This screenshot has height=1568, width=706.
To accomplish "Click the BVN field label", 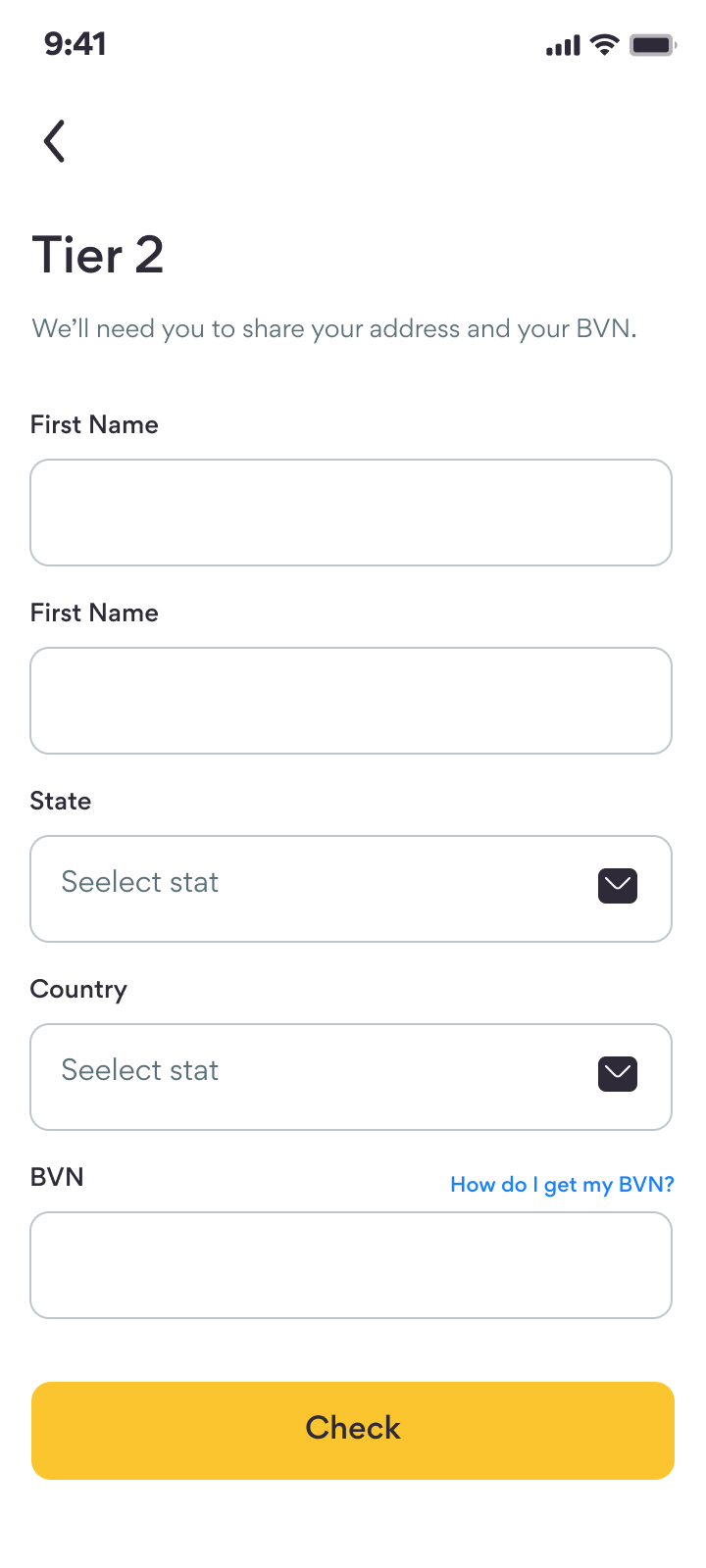I will [57, 1177].
